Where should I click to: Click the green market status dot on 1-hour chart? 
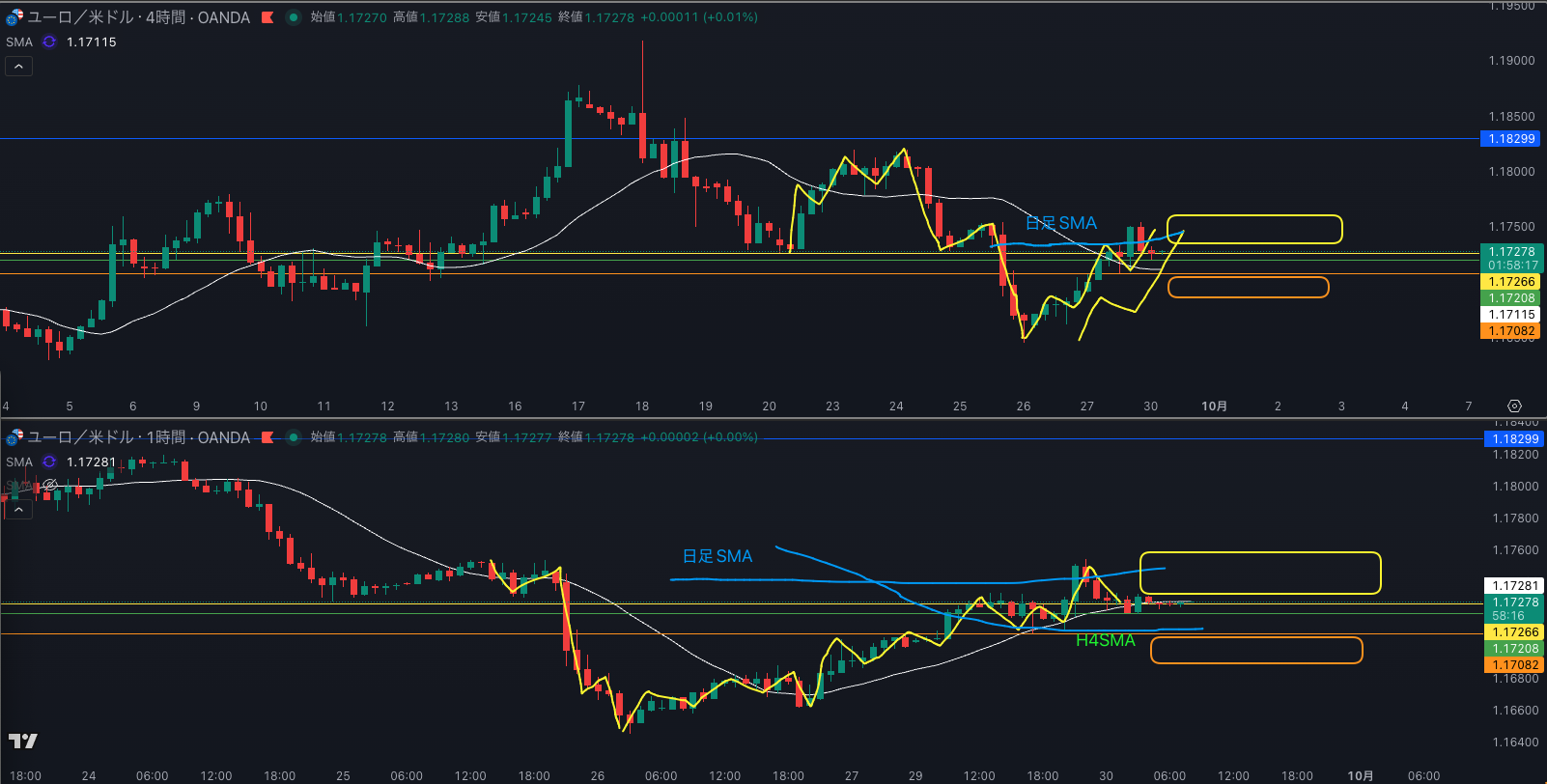pyautogui.click(x=293, y=437)
